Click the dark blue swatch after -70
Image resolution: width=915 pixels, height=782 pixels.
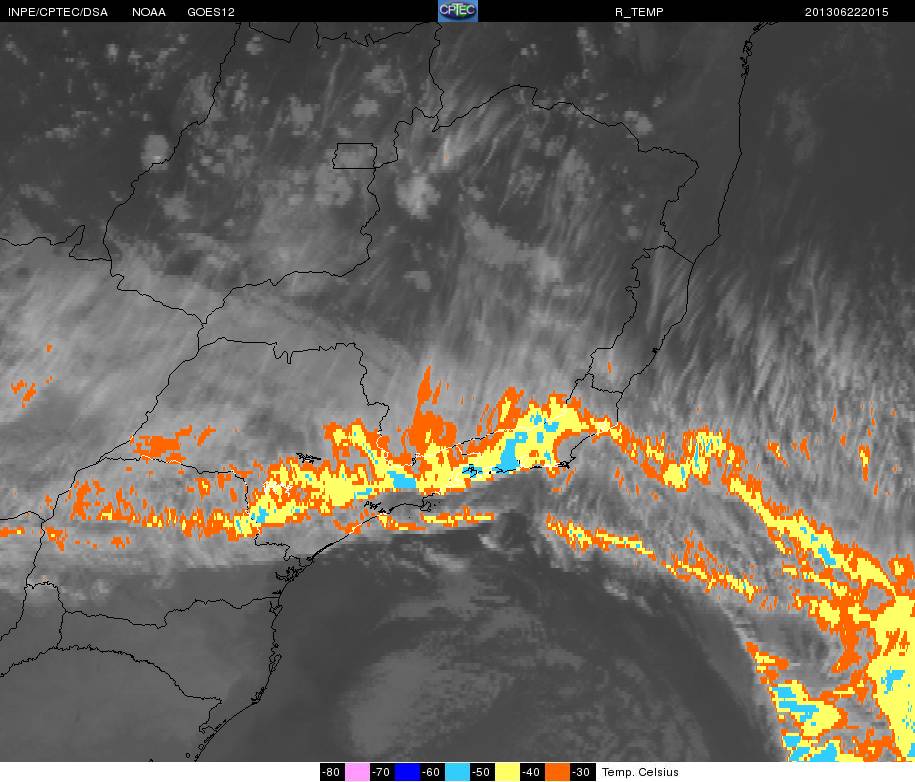pyautogui.click(x=407, y=772)
